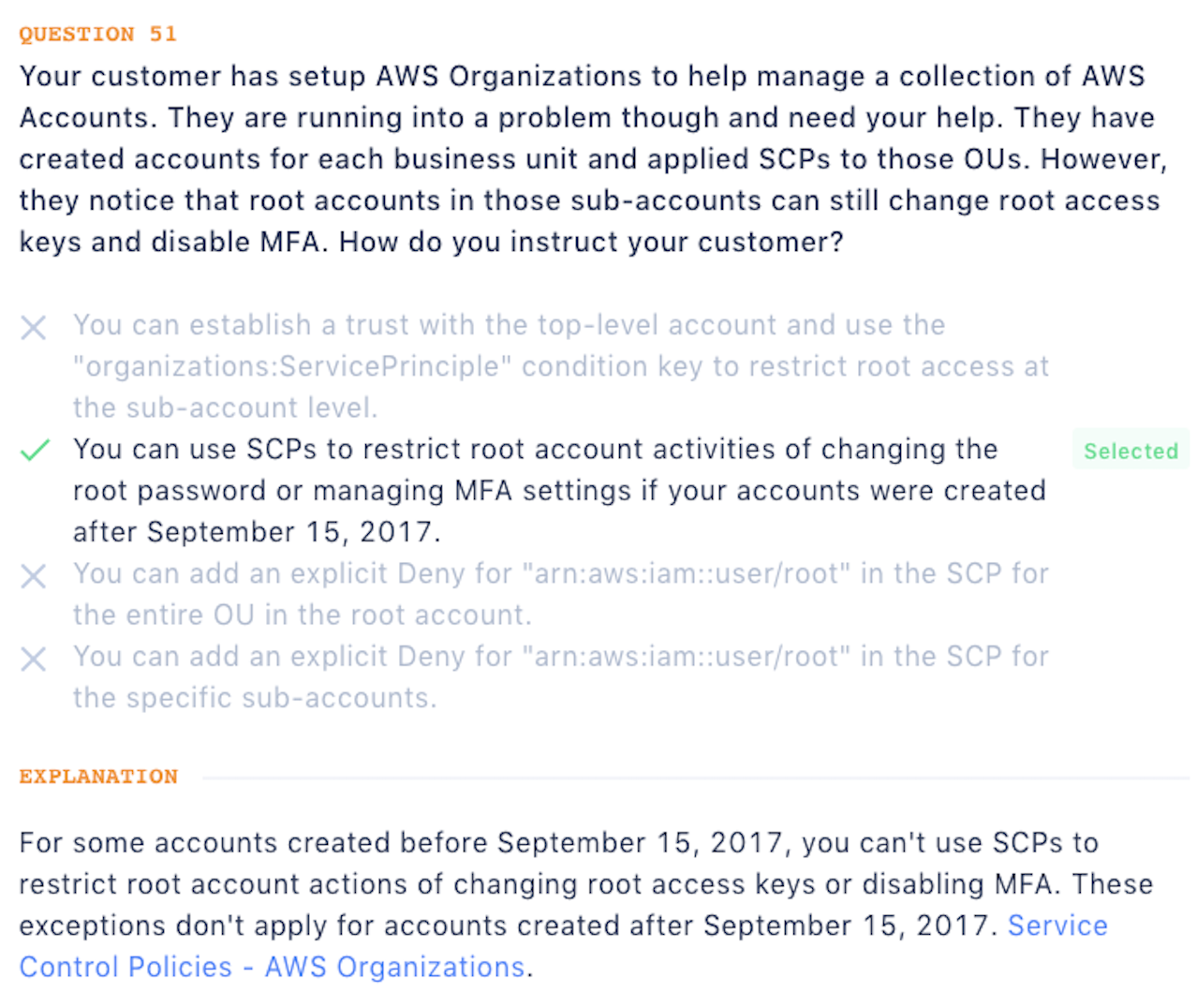Choose the explicit Deny for specific sub-accounts answer
The height and width of the screenshot is (1008, 1197).
[x=560, y=657]
